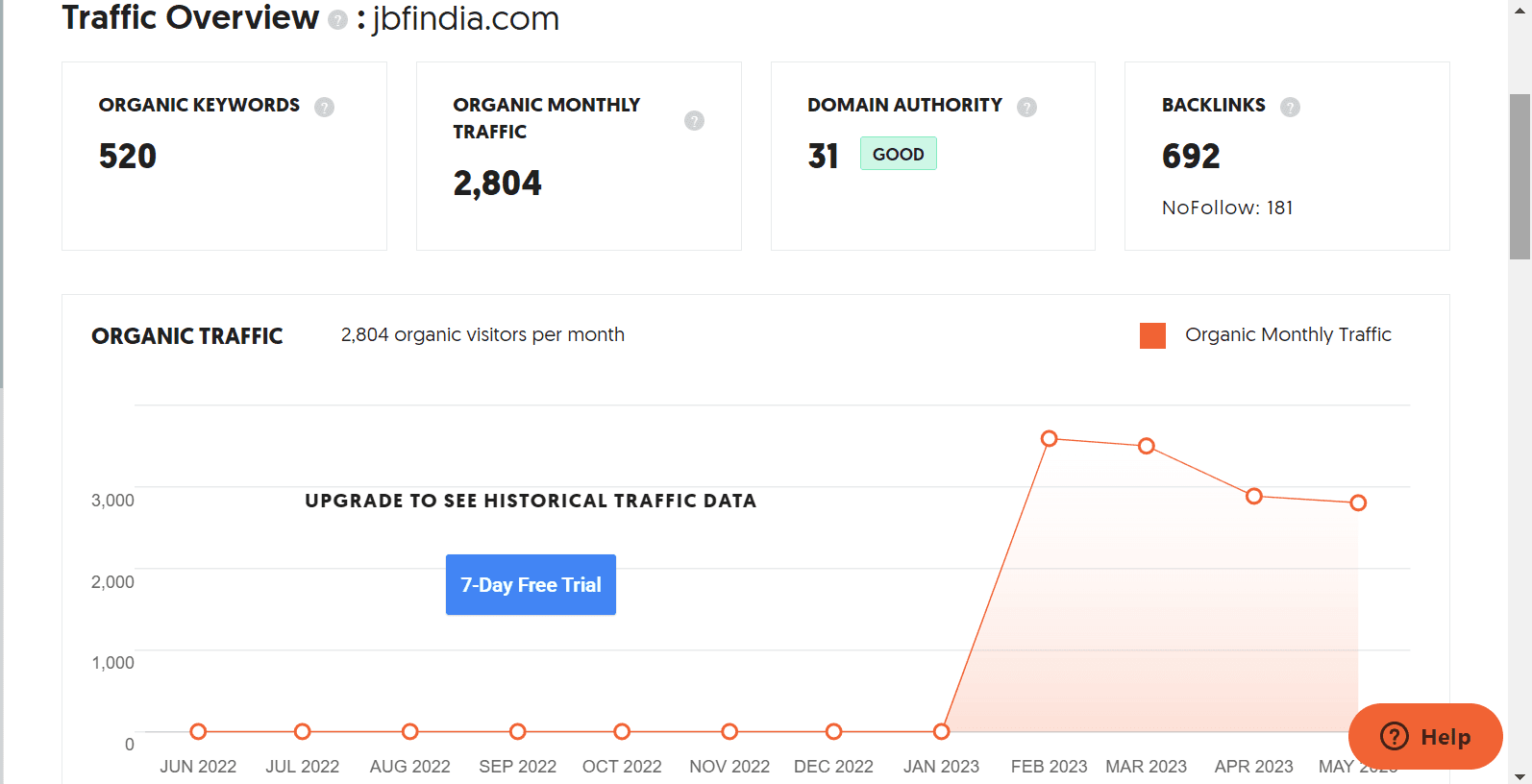Screen dimensions: 1532x784
Task: Click the scrollbar up arrow
Action: pyautogui.click(x=1520, y=9)
